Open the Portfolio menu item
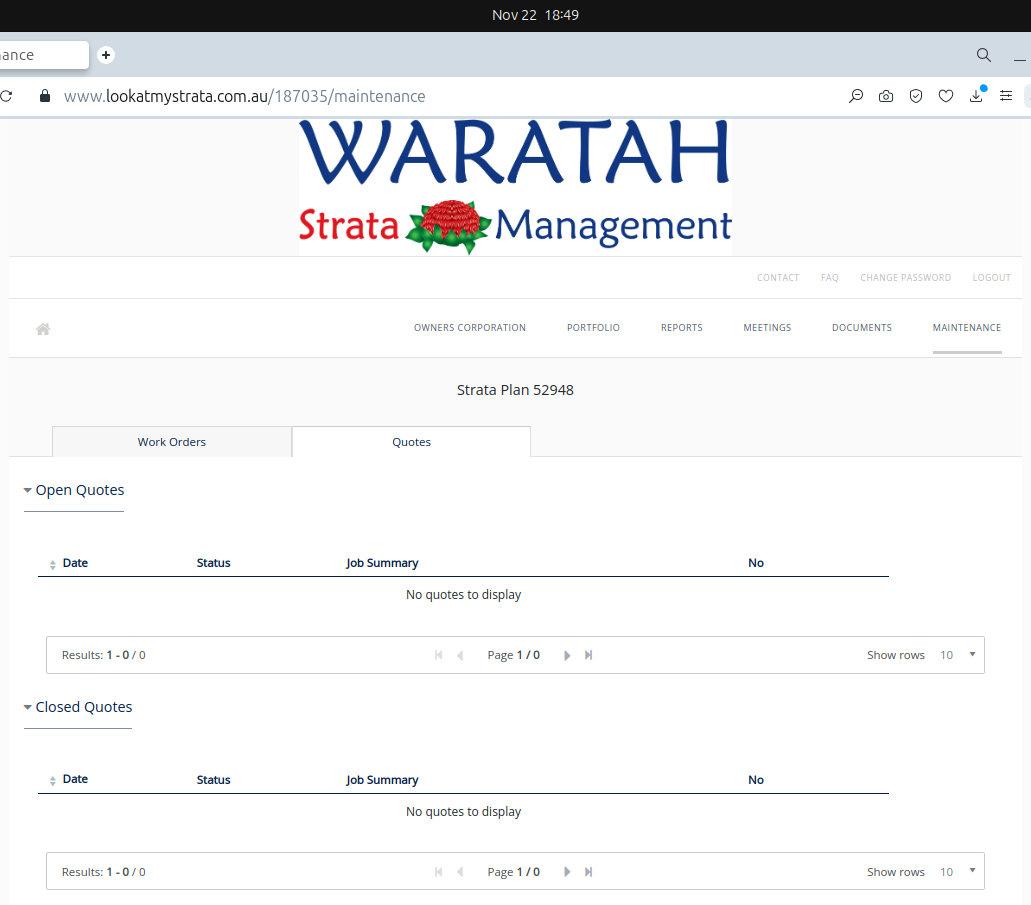Image resolution: width=1031 pixels, height=905 pixels. click(593, 328)
